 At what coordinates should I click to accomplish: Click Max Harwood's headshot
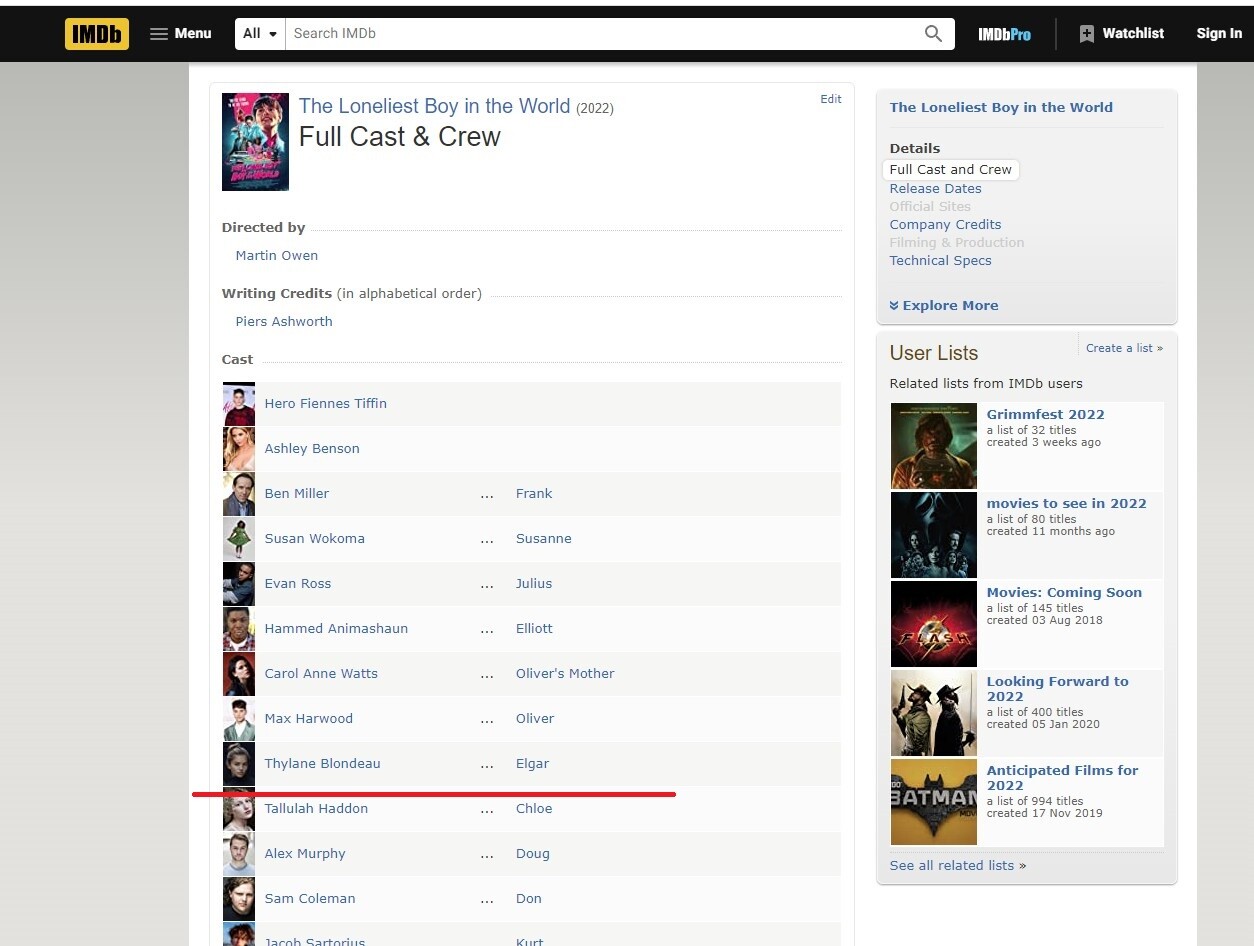pyautogui.click(x=239, y=719)
